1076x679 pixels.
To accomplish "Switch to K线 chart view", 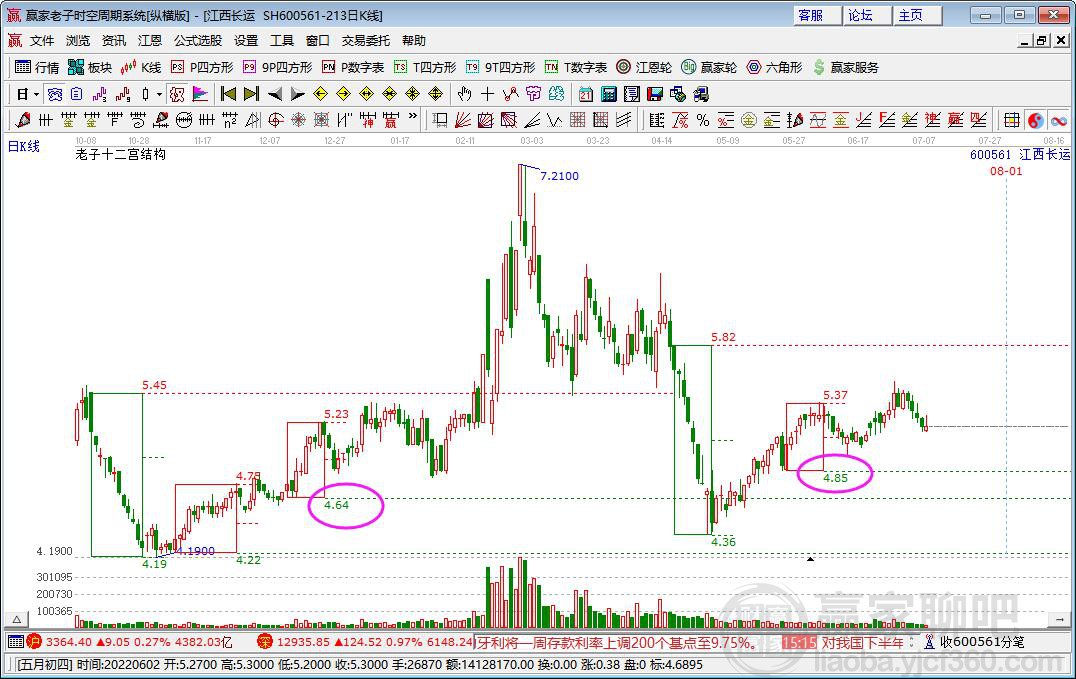I will point(141,67).
